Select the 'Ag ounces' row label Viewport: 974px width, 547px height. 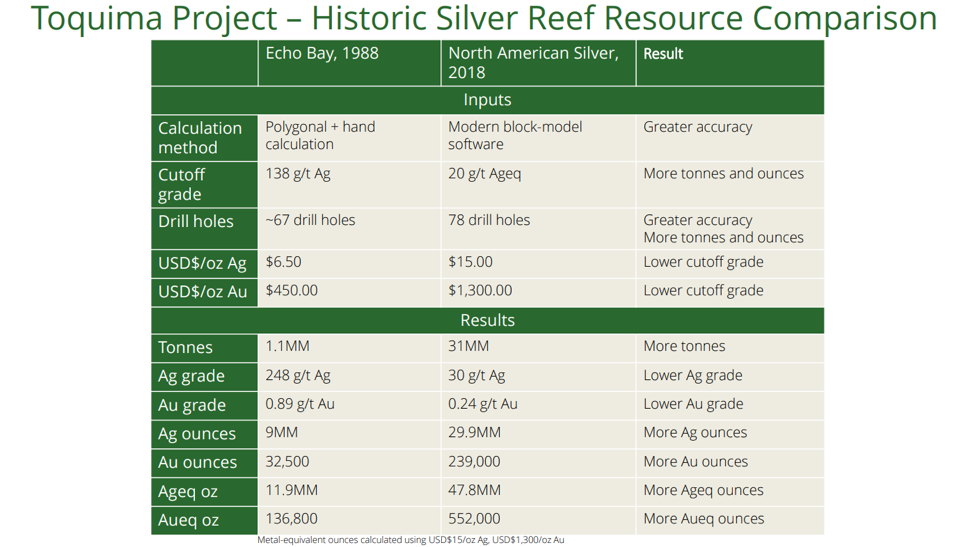(204, 434)
